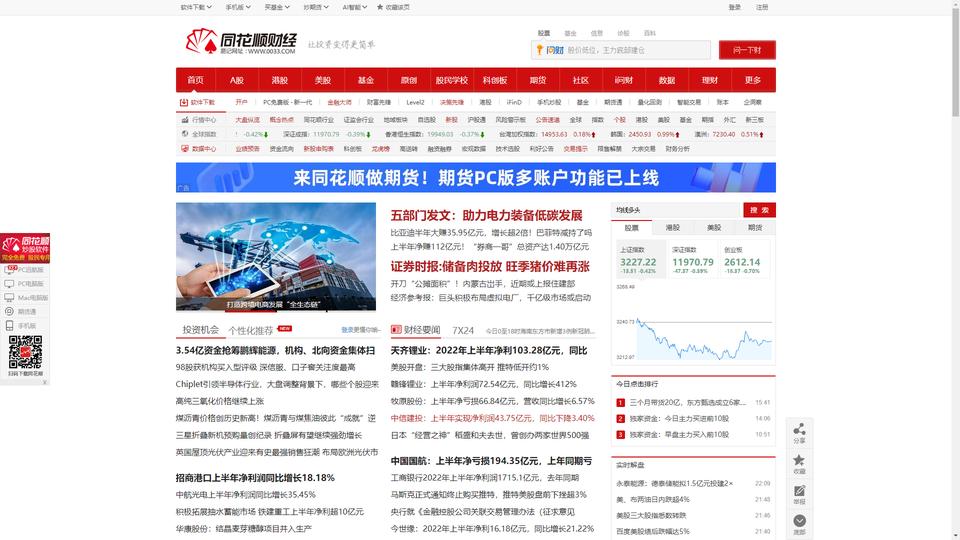Screen dimensions: 960x540
Task: Open article 招商港口上半年净利润同比增长18.18%
Action: click(x=255, y=478)
